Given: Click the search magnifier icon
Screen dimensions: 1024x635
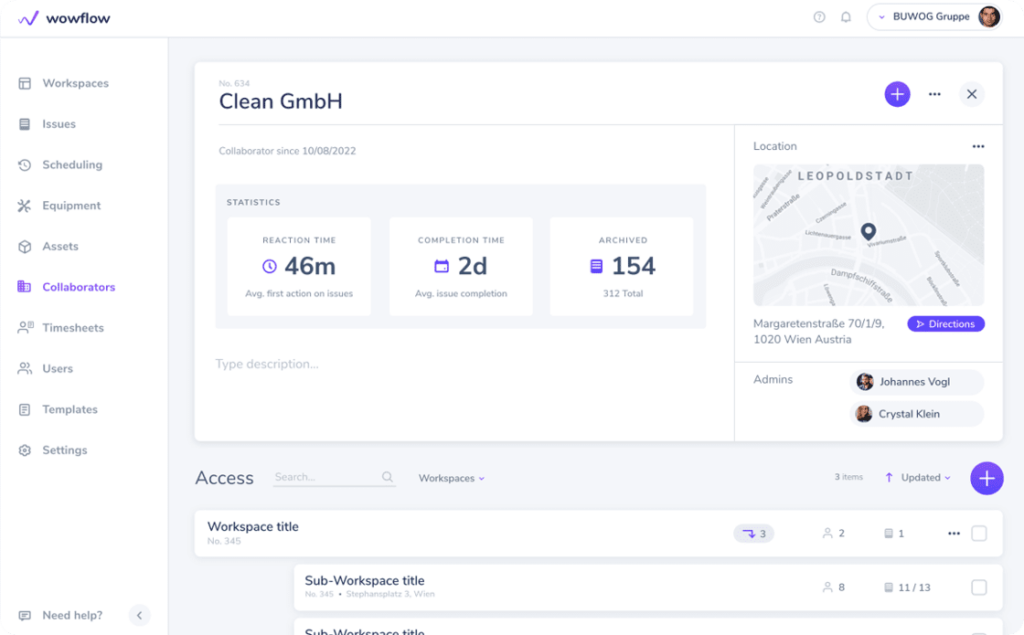Looking at the screenshot, I should pyautogui.click(x=387, y=477).
